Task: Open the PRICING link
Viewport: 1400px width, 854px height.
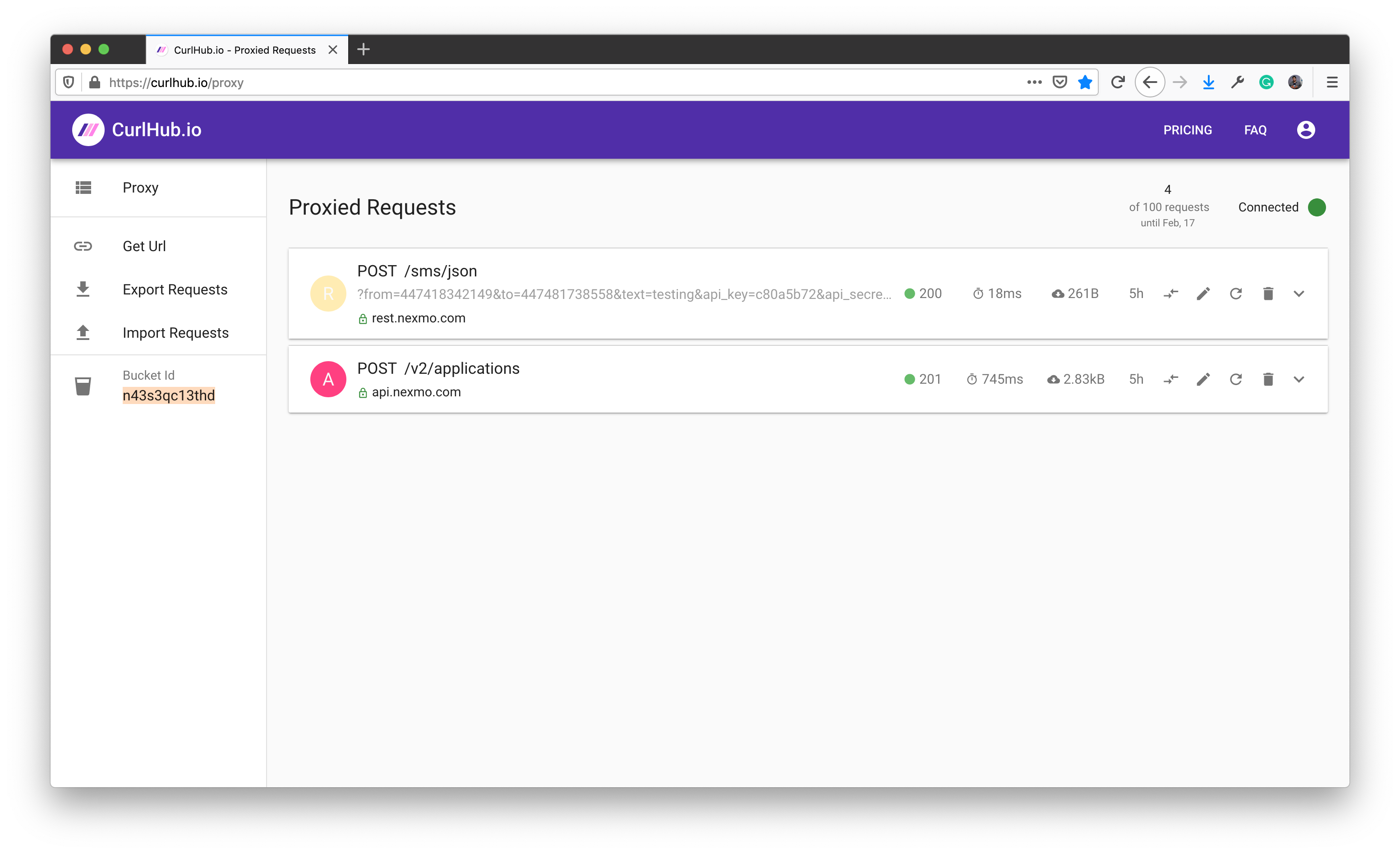Action: point(1188,130)
